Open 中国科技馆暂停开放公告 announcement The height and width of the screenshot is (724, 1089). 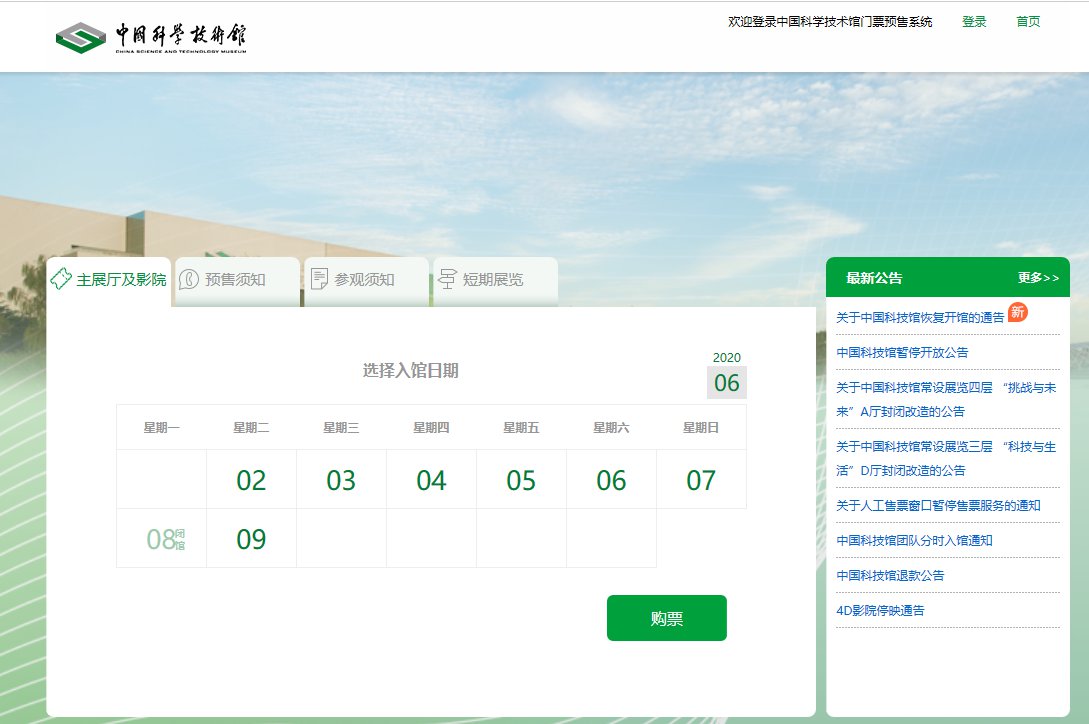[902, 353]
